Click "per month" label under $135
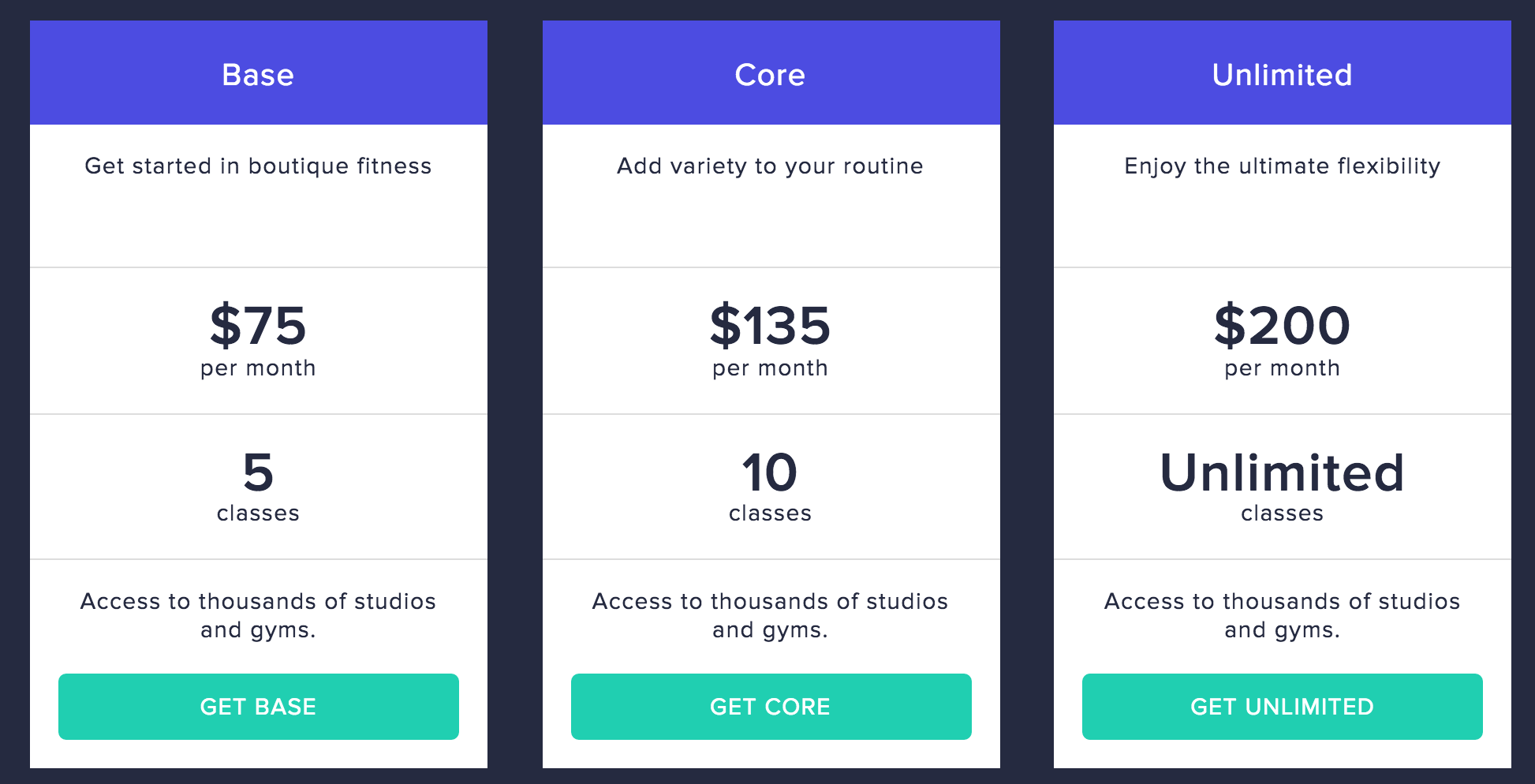This screenshot has width=1535, height=784. pyautogui.click(x=770, y=368)
